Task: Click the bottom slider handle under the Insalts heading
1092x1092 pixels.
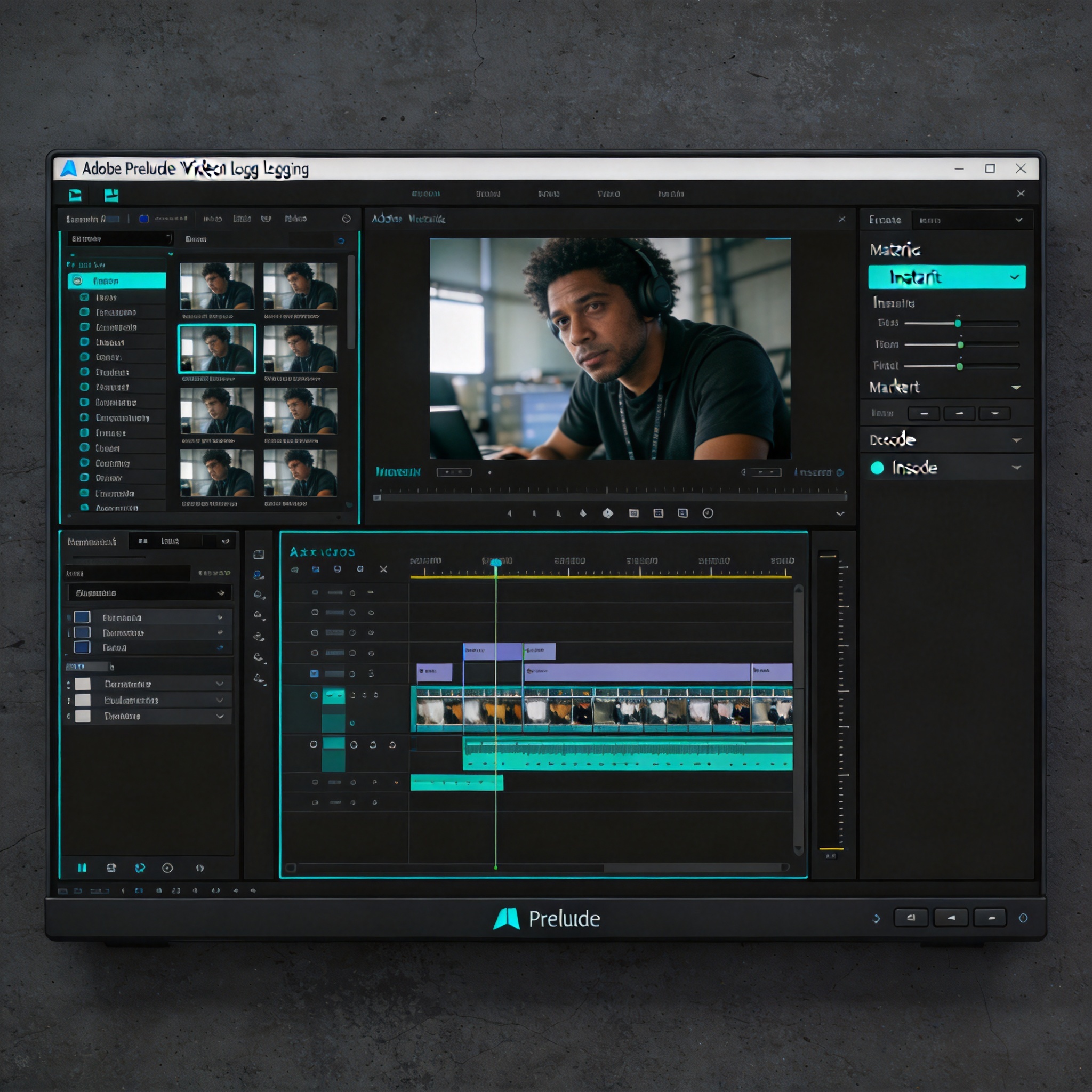Action: 960,366
